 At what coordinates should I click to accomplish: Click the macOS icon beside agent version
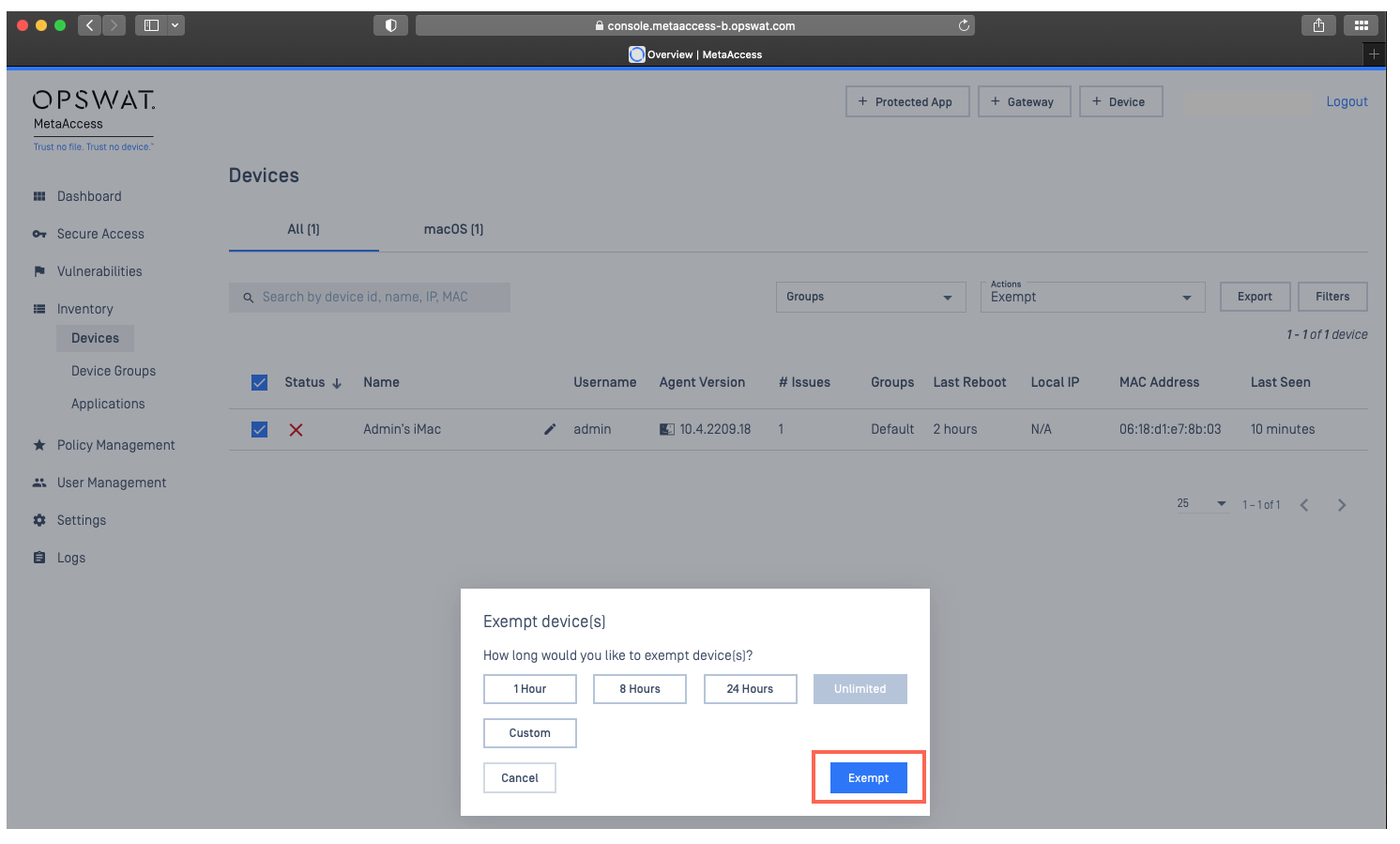pyautogui.click(x=667, y=429)
